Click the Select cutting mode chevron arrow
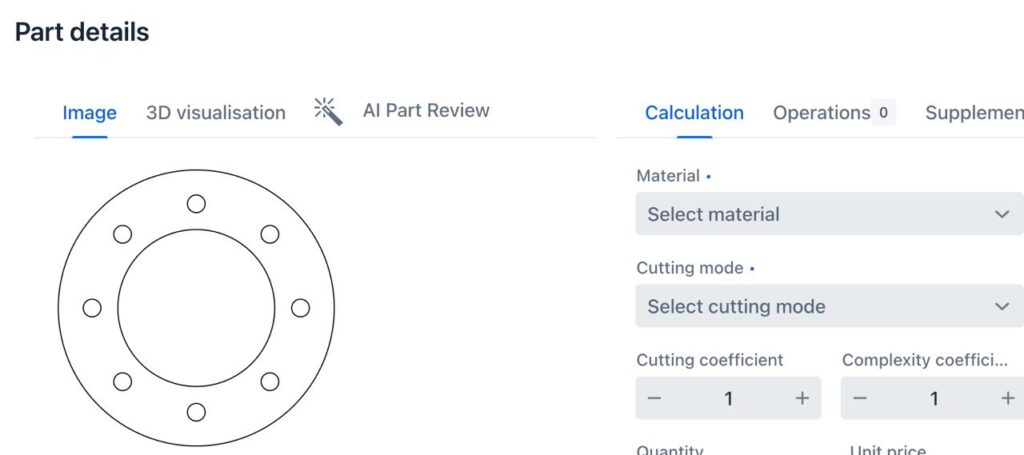1024x455 pixels. [x=1002, y=306]
